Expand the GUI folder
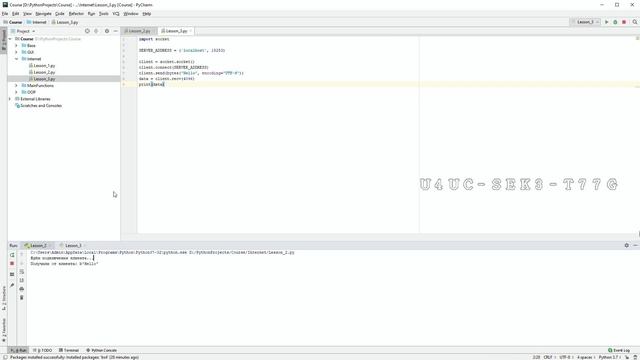640x360 pixels. pyautogui.click(x=16, y=52)
